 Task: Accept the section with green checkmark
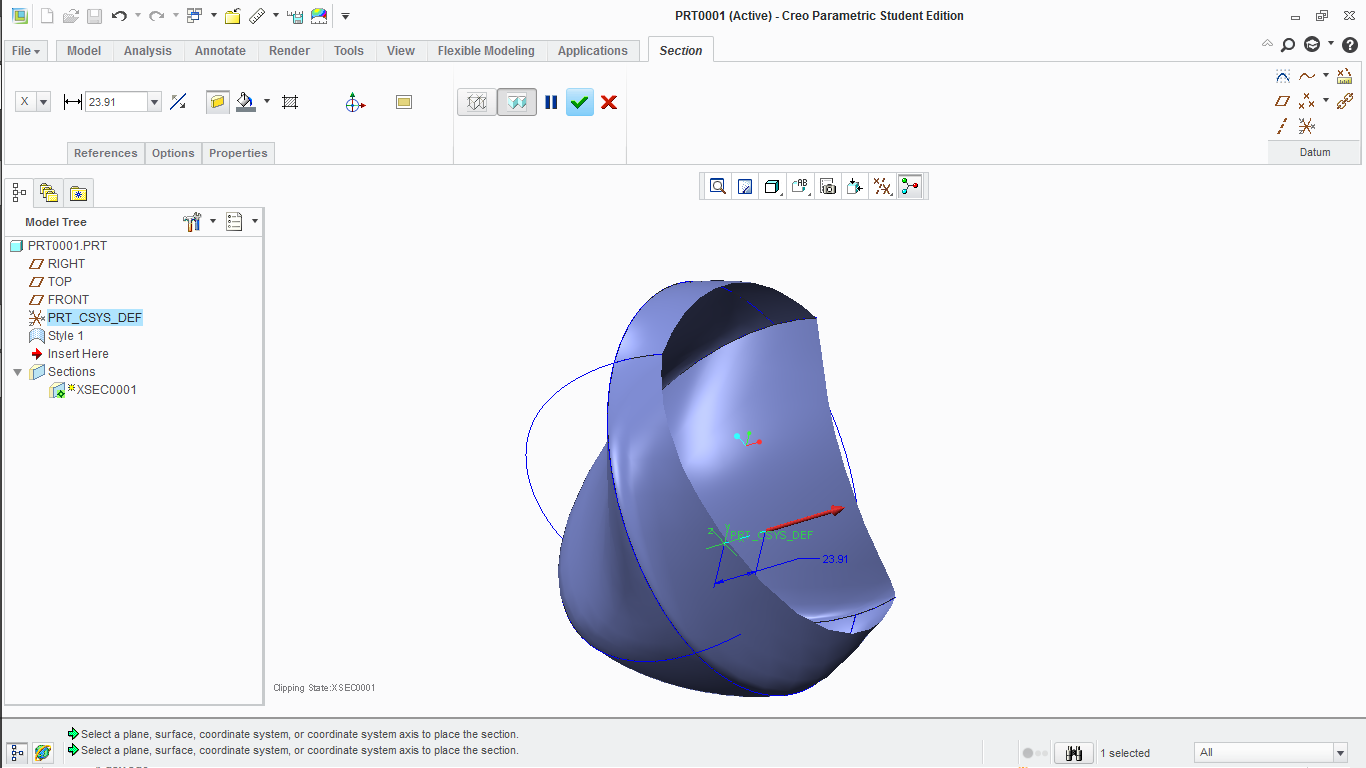(580, 102)
